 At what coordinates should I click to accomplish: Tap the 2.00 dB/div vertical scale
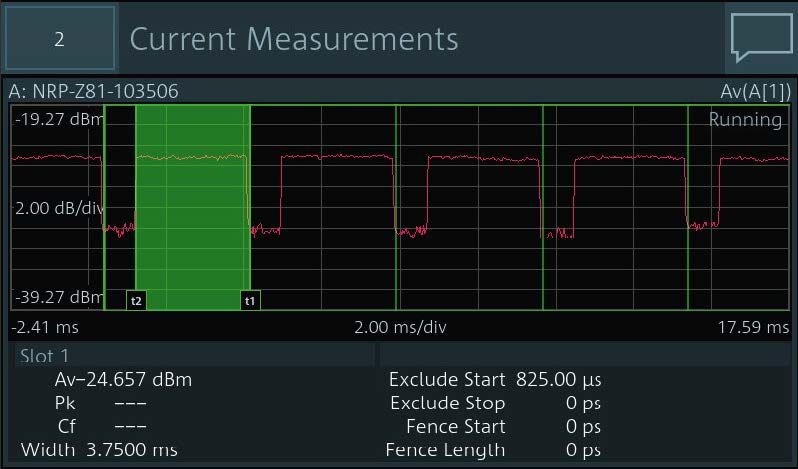pos(59,208)
